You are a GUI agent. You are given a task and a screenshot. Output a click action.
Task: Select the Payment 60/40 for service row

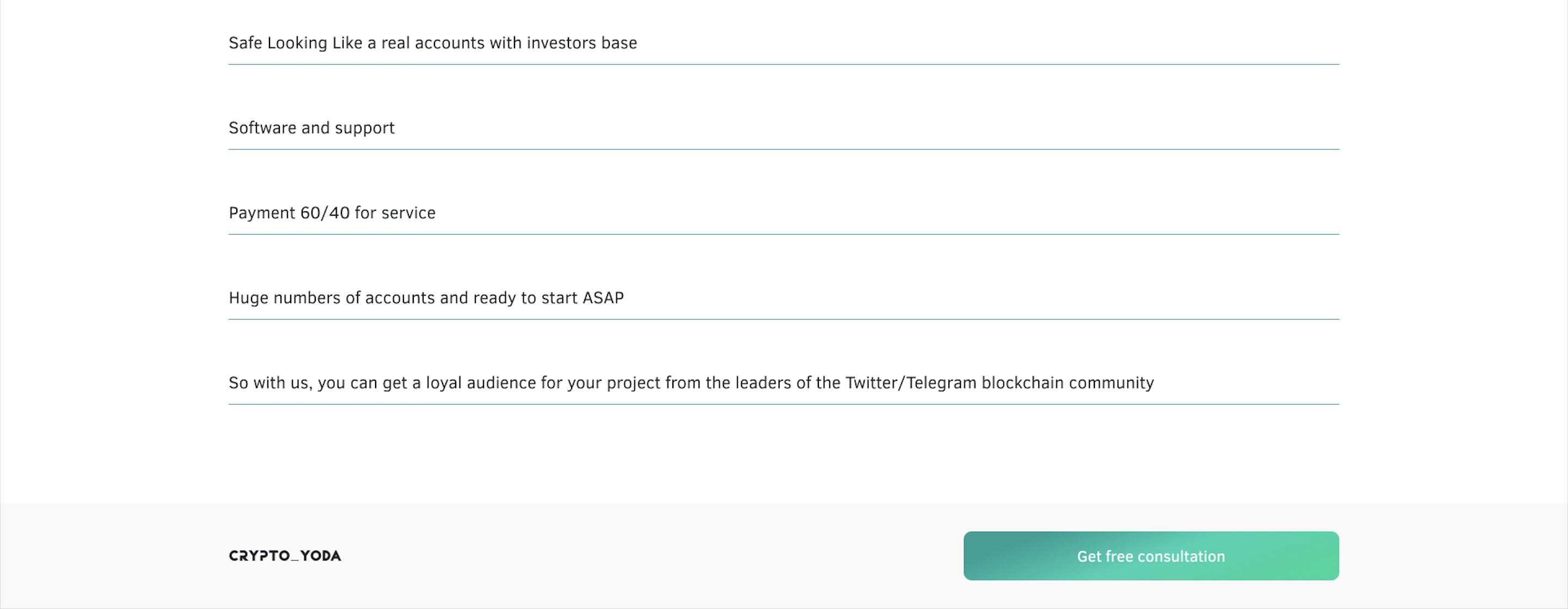click(x=783, y=213)
